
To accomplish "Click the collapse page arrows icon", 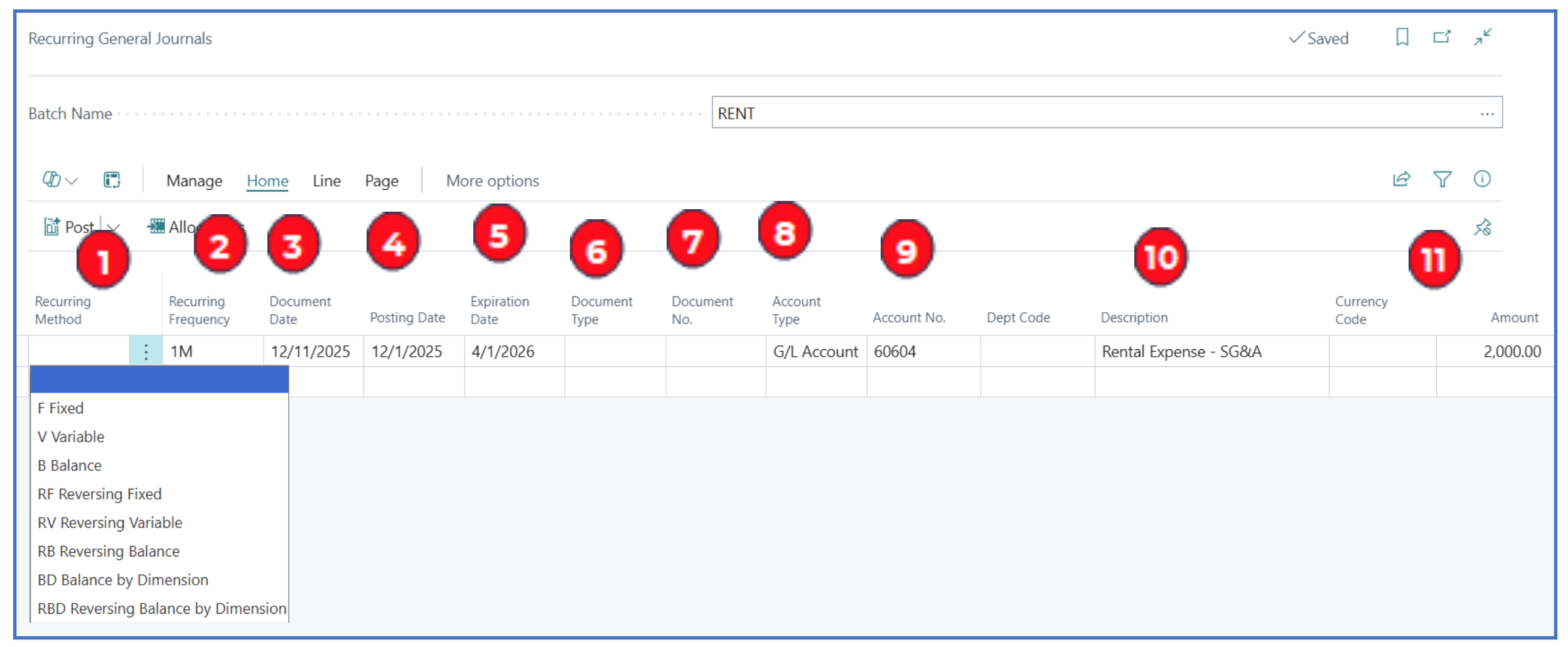I will click(x=1483, y=38).
